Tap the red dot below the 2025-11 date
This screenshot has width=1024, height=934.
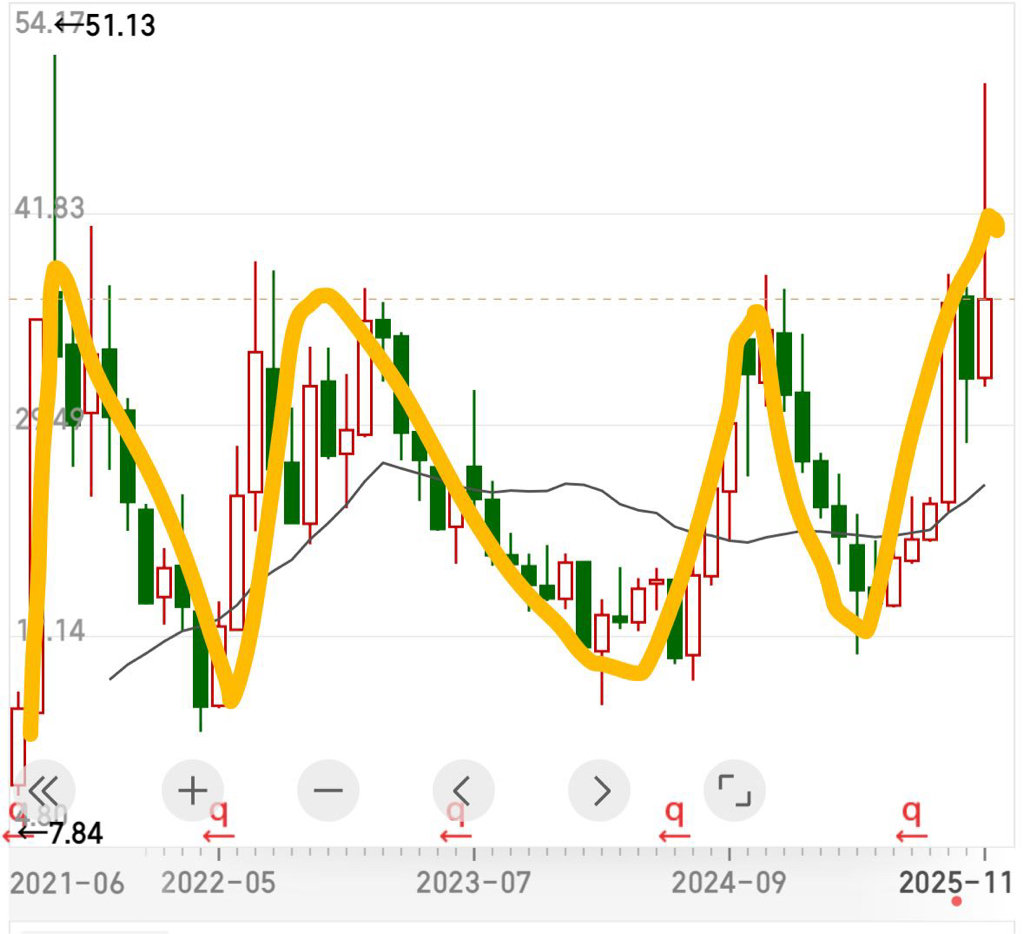[x=957, y=902]
